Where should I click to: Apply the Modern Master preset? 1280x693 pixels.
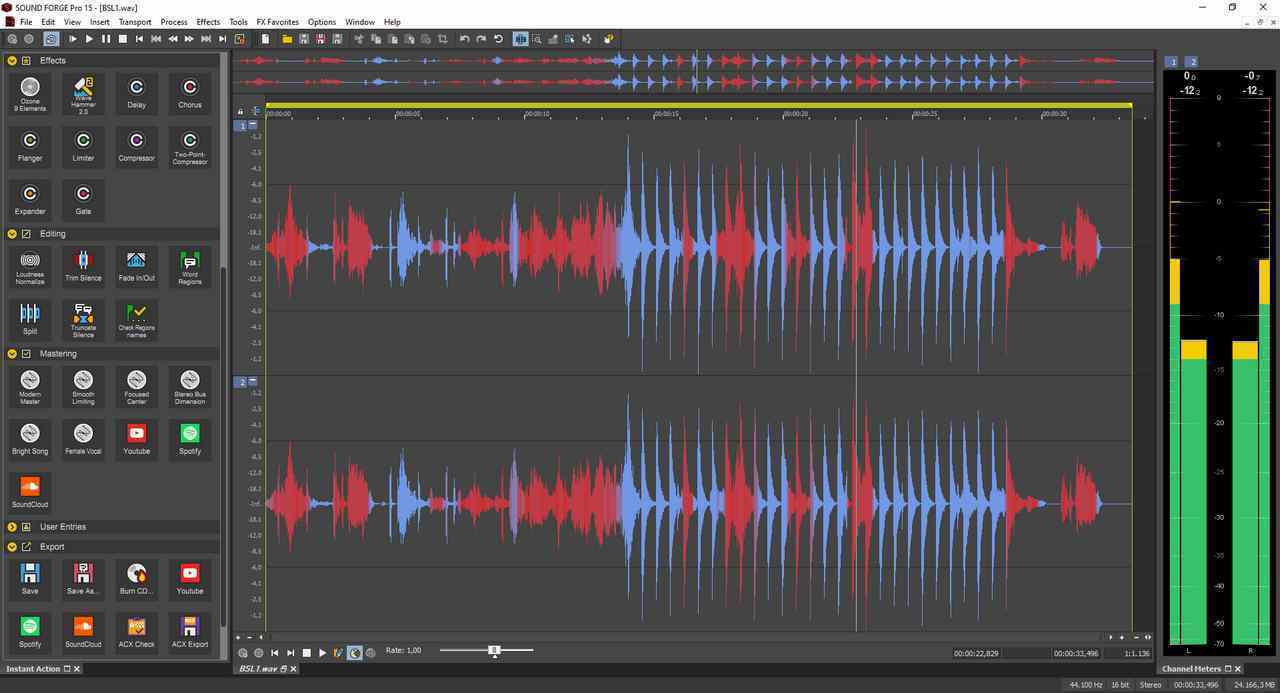30,386
